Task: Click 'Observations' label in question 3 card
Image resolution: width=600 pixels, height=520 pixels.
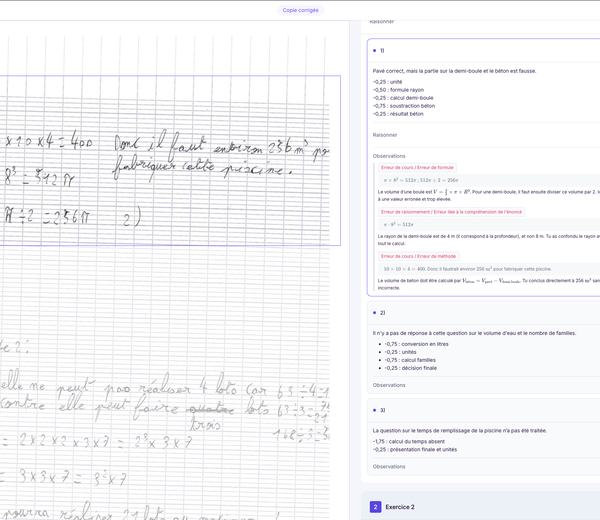Action: tap(389, 467)
